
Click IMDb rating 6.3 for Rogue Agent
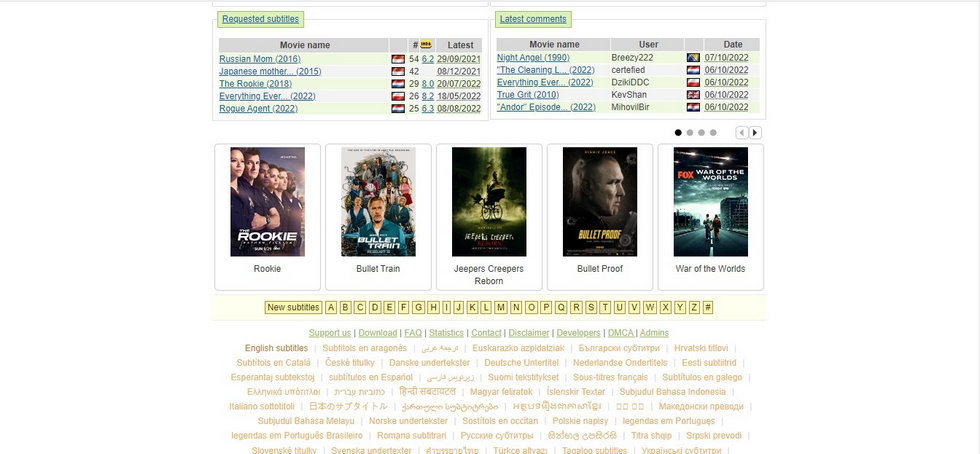428,108
